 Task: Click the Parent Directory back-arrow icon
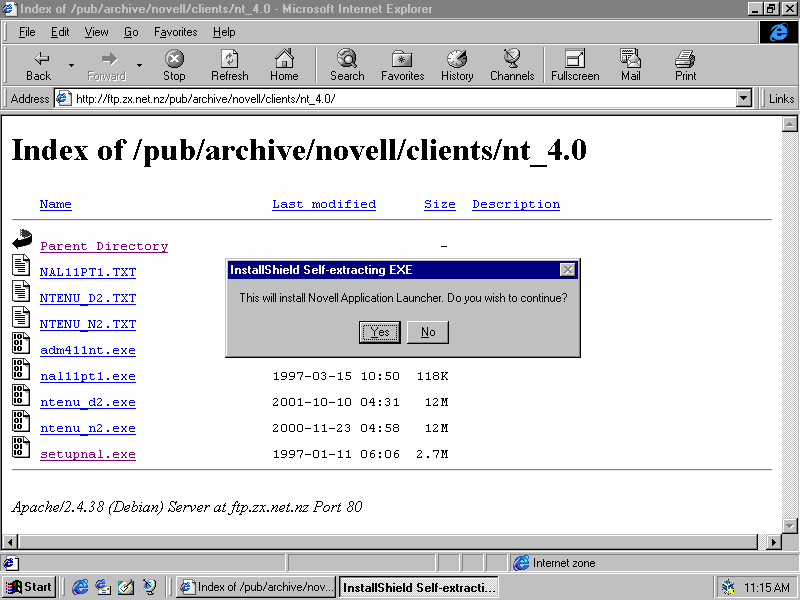point(22,239)
